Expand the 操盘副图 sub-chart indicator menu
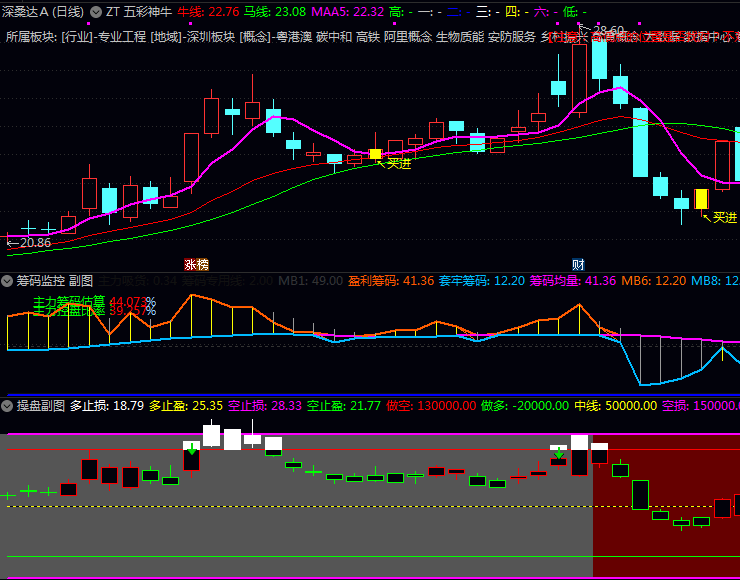The height and width of the screenshot is (580, 740). click(8, 406)
